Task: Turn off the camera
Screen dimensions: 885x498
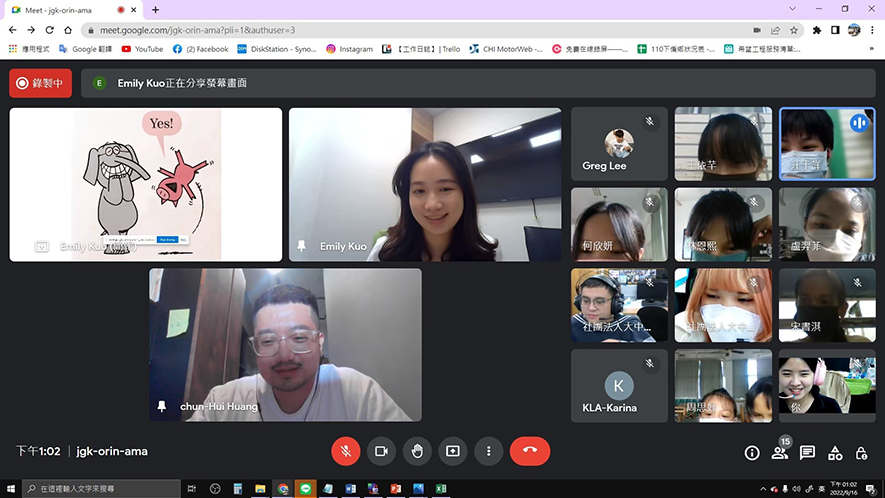Action: coord(381,451)
